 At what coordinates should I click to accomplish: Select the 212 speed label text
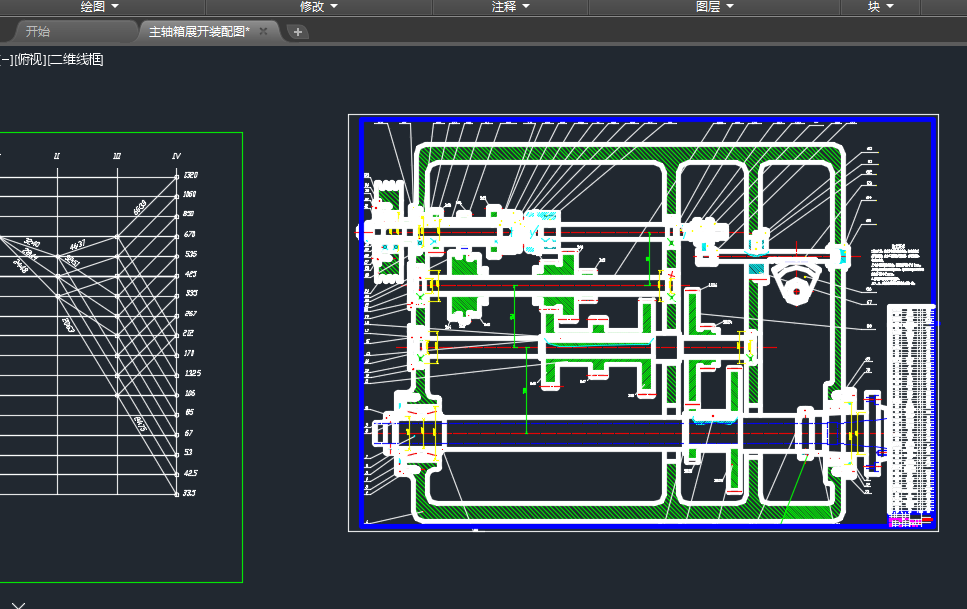coord(188,333)
